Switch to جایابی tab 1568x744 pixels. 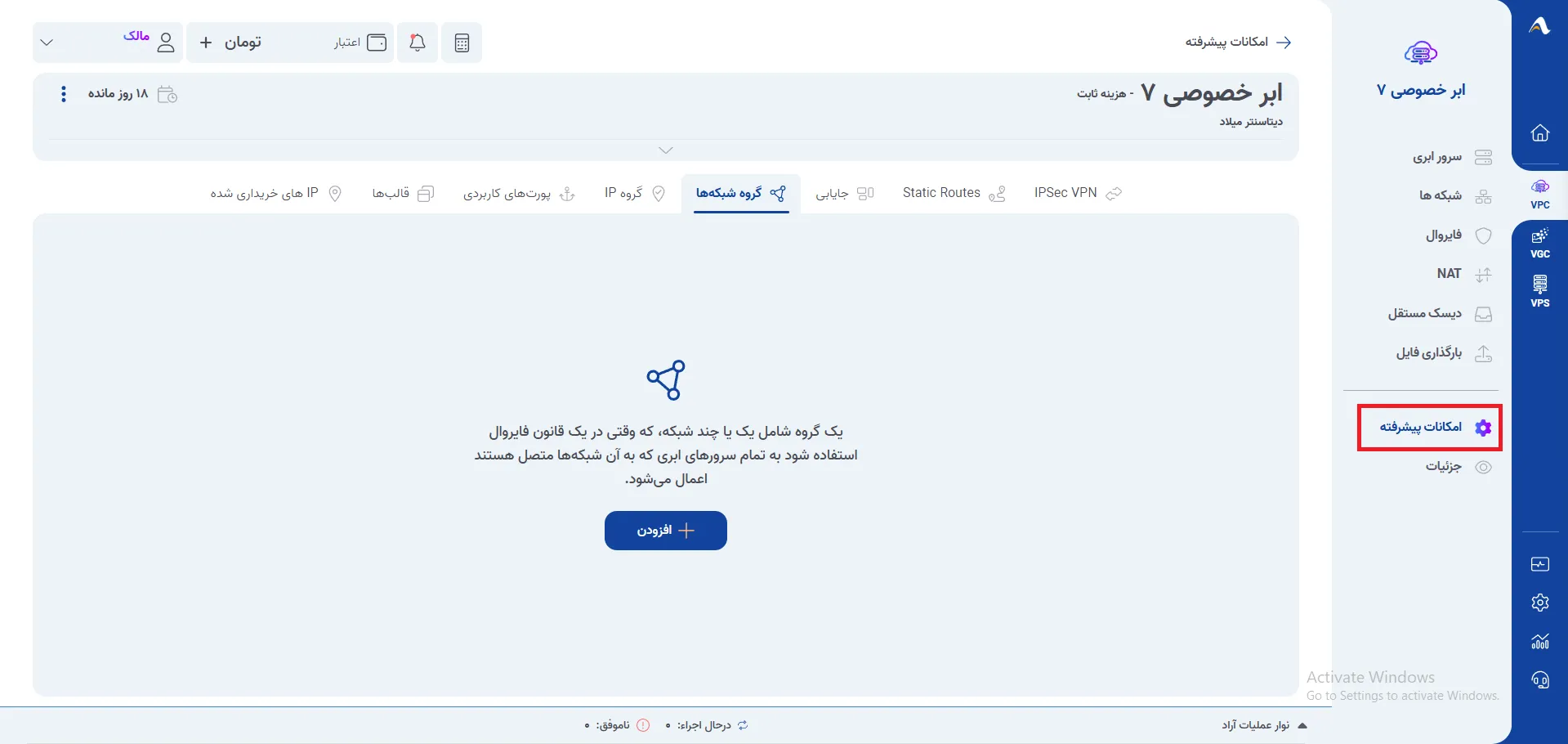[845, 193]
